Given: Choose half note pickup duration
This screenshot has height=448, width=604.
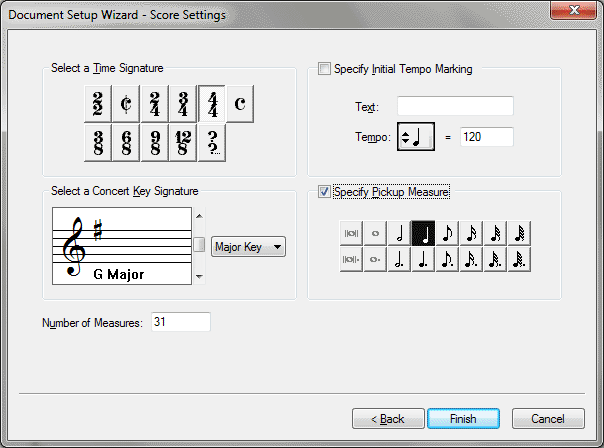Looking at the screenshot, I should [398, 234].
